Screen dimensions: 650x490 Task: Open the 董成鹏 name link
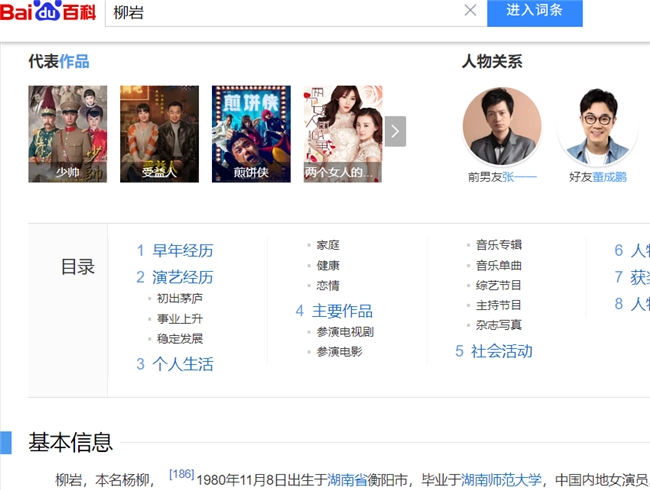[611, 177]
